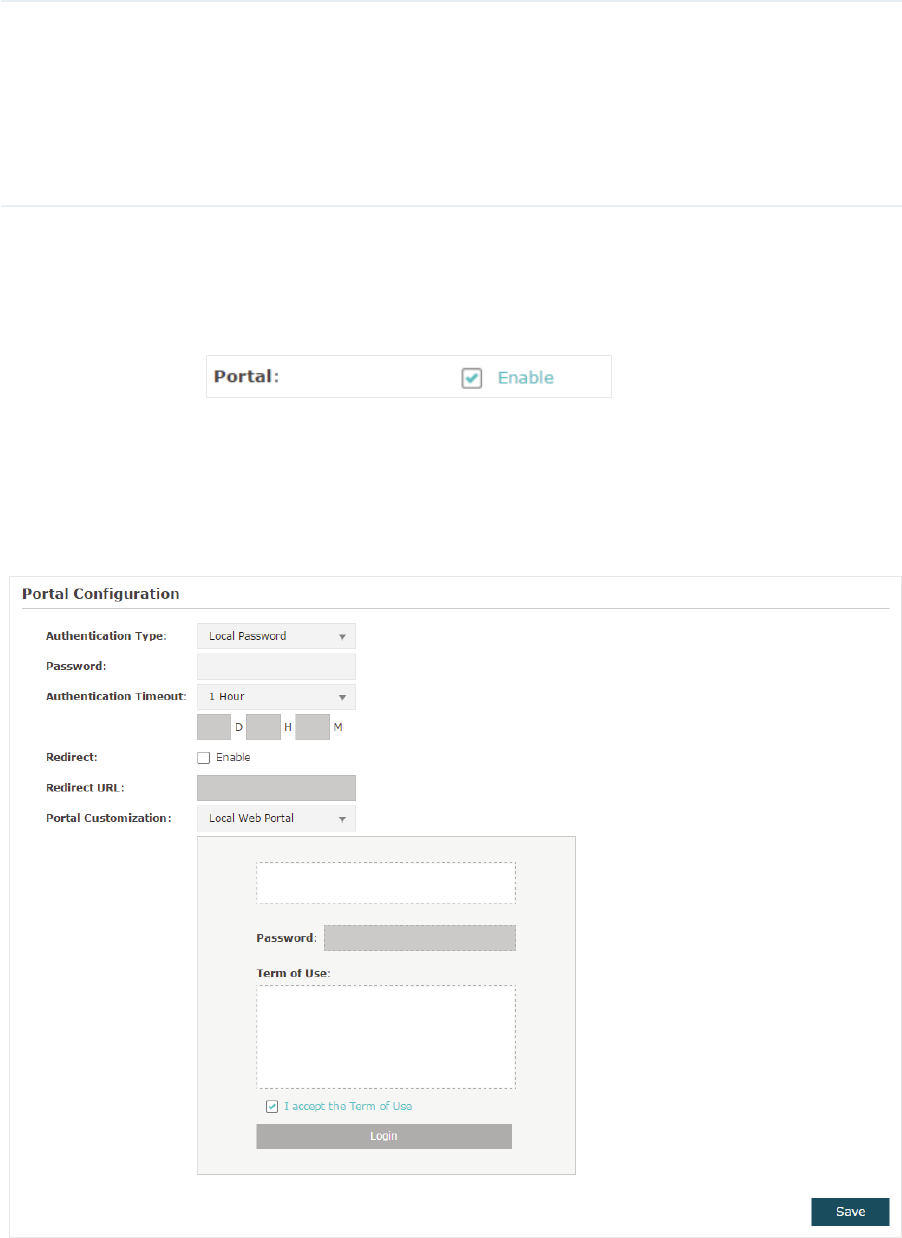Click the preview Password field in login form
Screen dimensions: 902x1238
[x=420, y=938]
